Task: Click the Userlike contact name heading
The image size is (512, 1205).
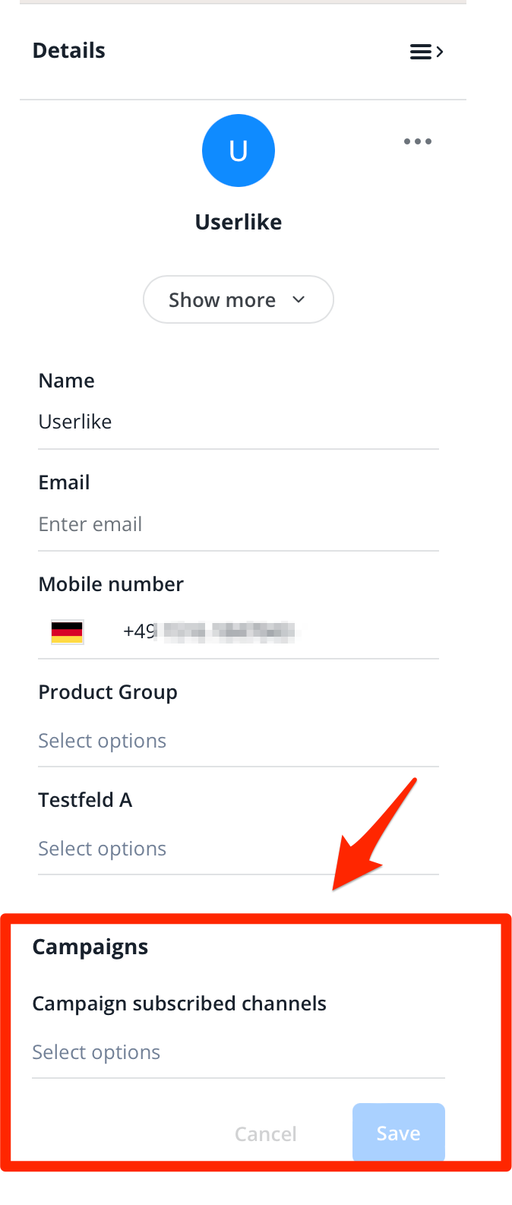Action: [x=238, y=222]
